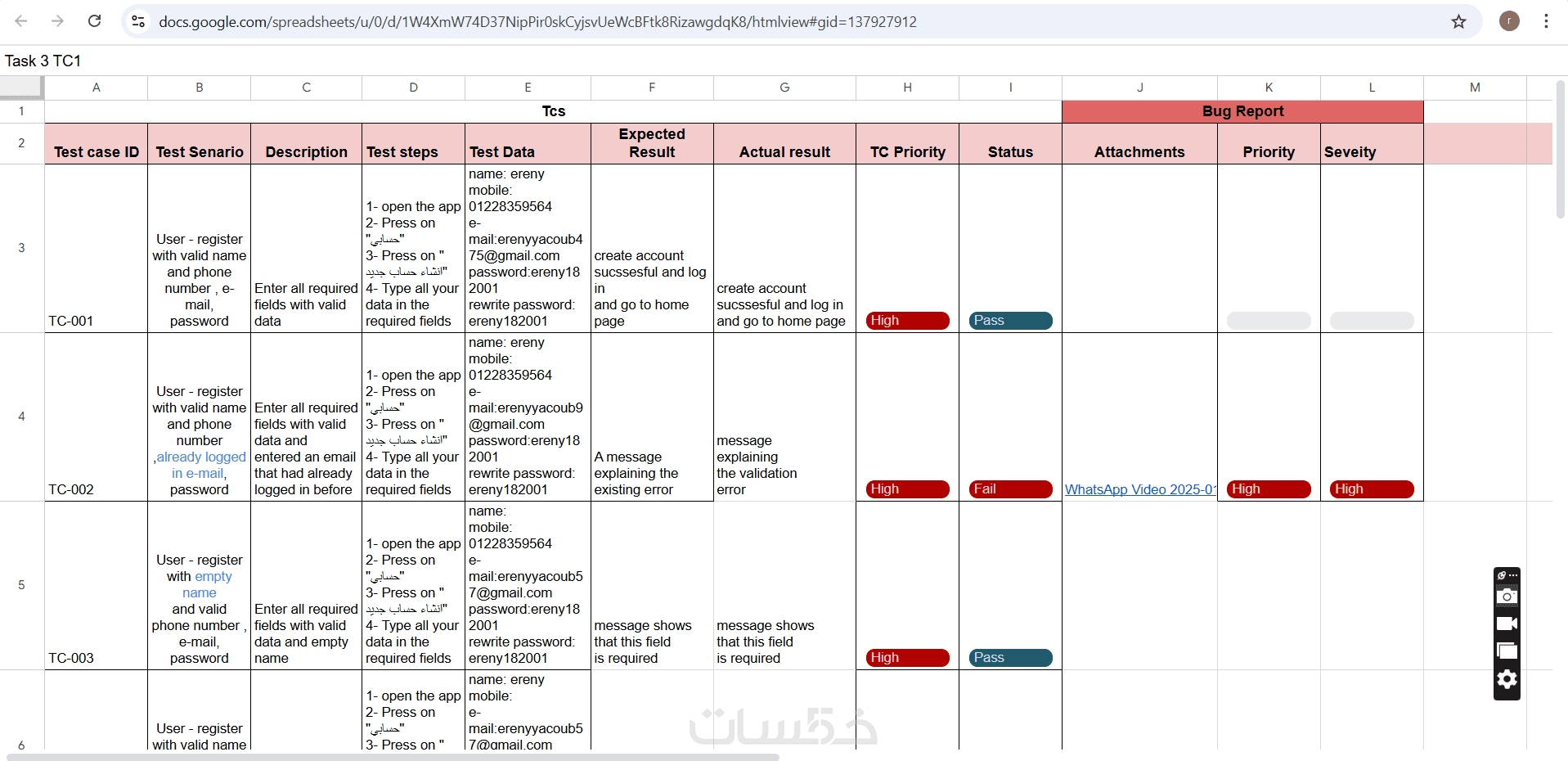Open the captures gallery icon on the floating toolbar
This screenshot has height=761, width=1568.
click(1507, 651)
